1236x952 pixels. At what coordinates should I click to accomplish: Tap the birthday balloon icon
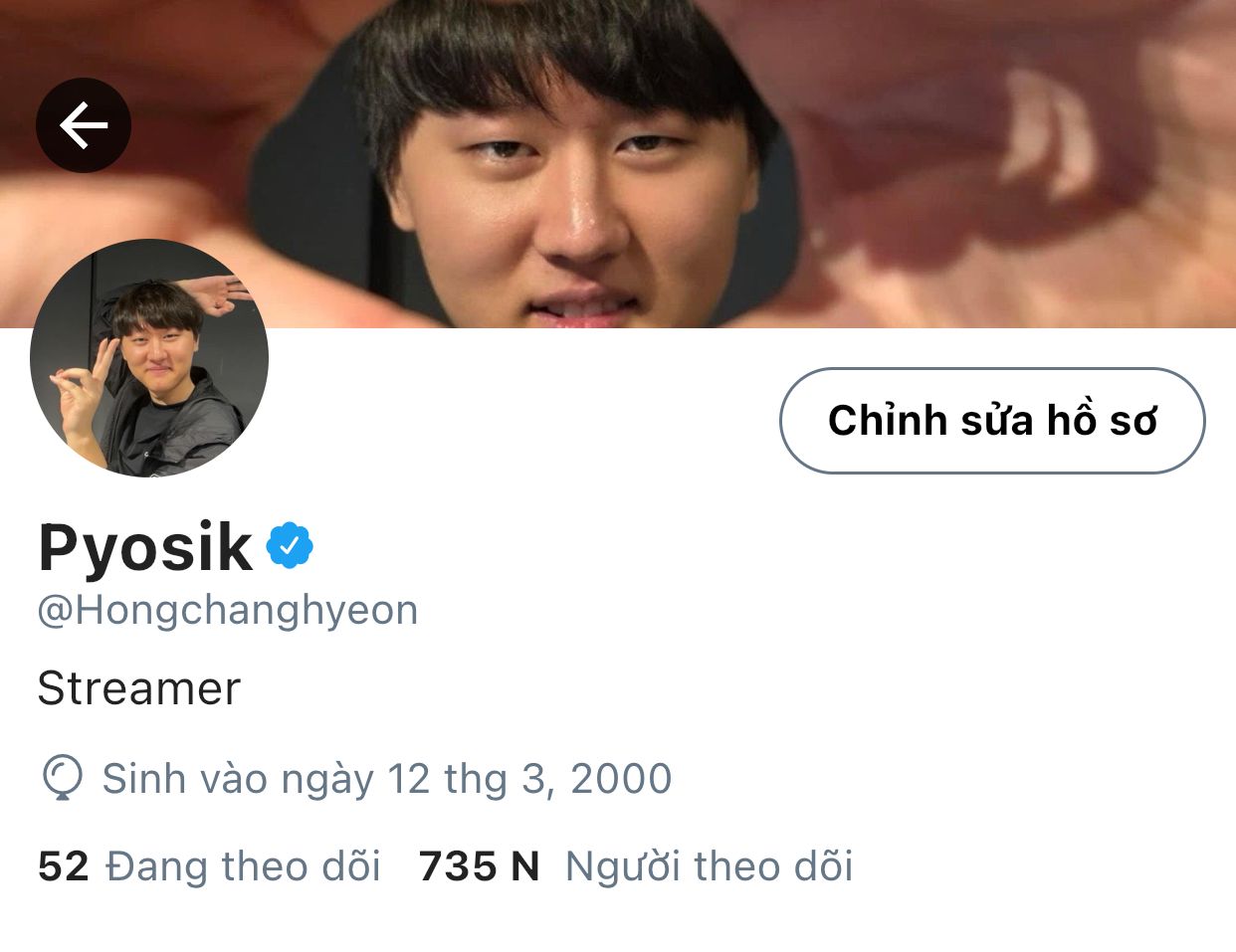(62, 778)
